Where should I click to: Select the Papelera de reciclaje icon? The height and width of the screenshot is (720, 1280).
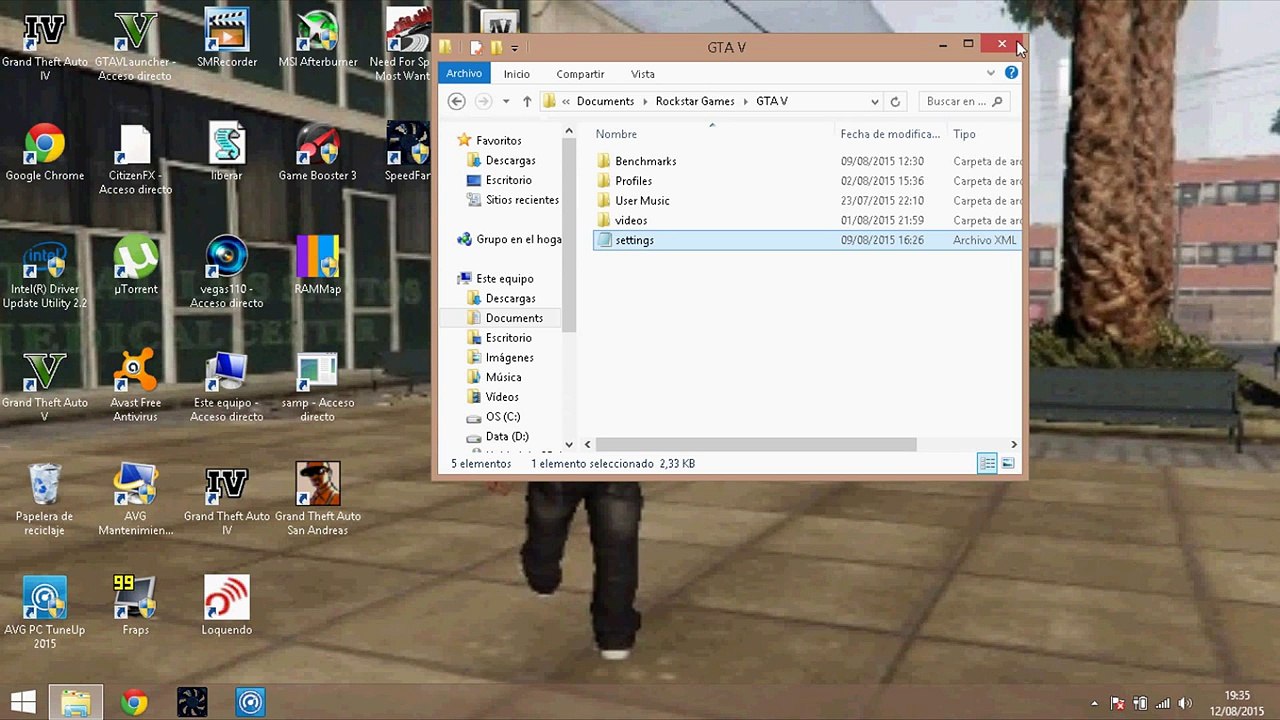tap(45, 500)
